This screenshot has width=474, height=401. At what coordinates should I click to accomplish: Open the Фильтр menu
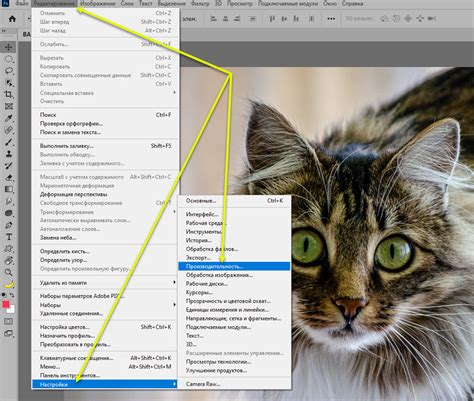click(200, 4)
